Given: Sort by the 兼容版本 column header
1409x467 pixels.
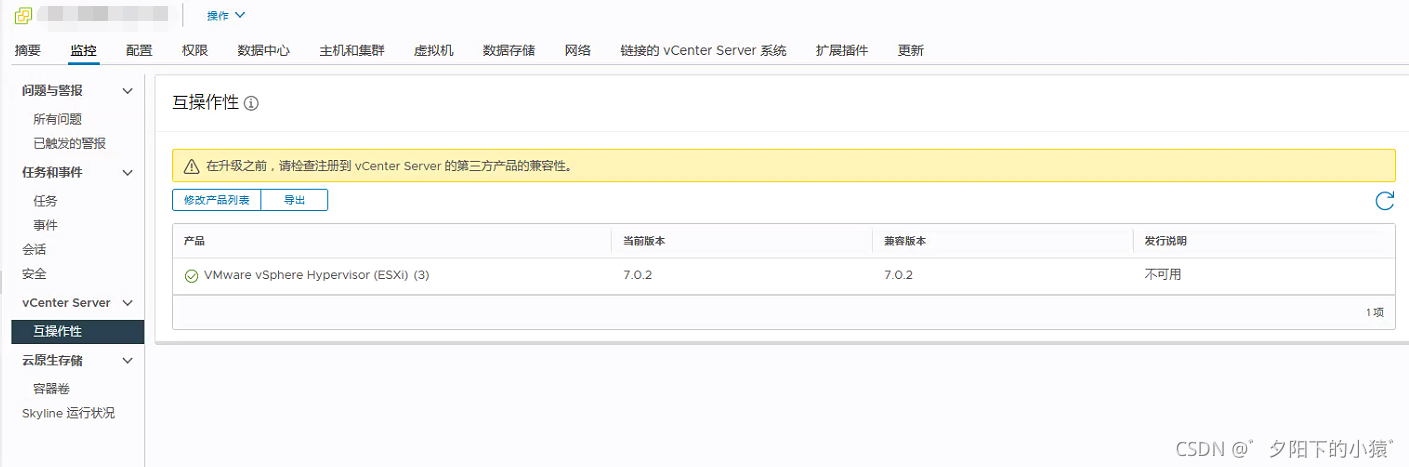Looking at the screenshot, I should coord(906,241).
